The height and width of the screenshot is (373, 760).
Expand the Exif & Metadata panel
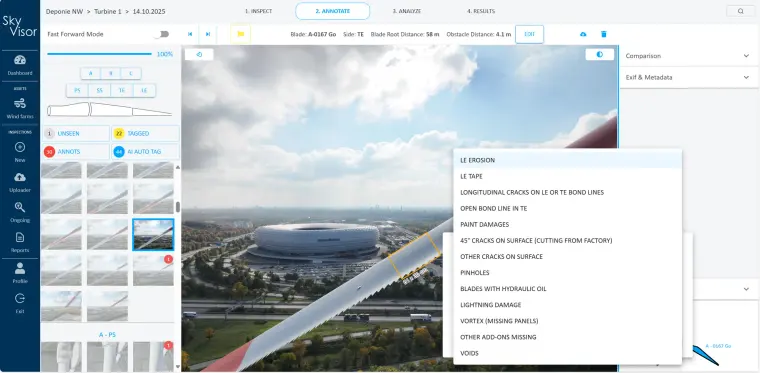pos(688,77)
